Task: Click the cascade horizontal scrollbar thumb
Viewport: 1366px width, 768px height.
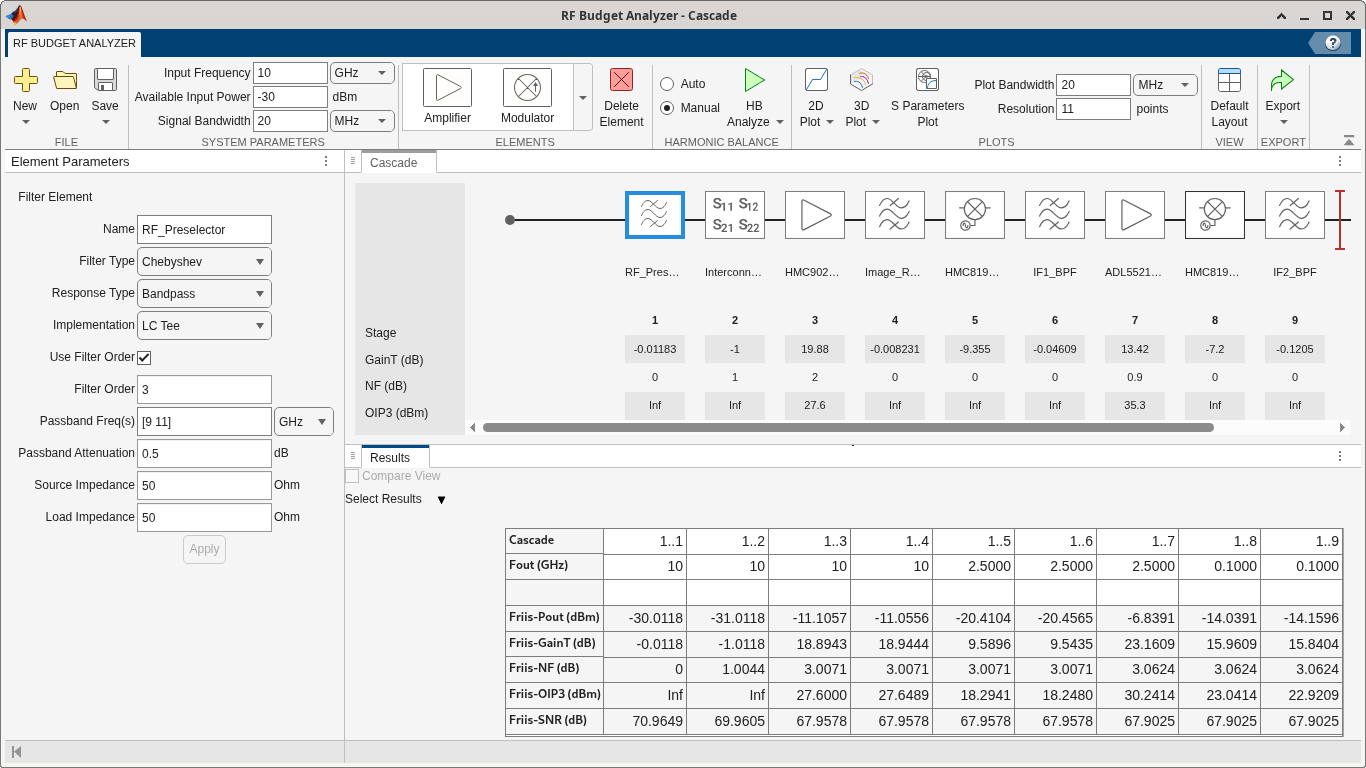Action: 848,427
